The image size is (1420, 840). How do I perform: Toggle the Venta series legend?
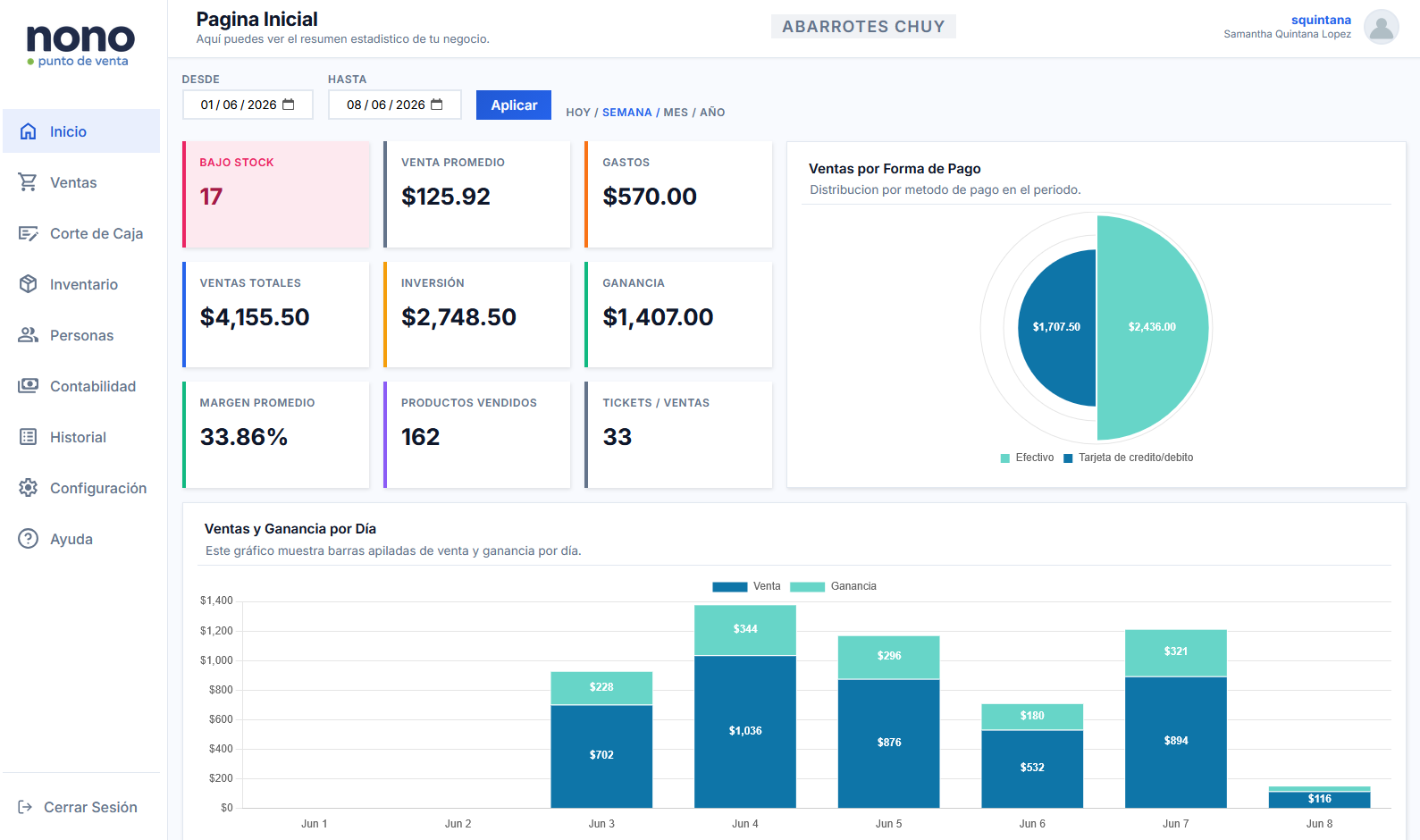(746, 586)
